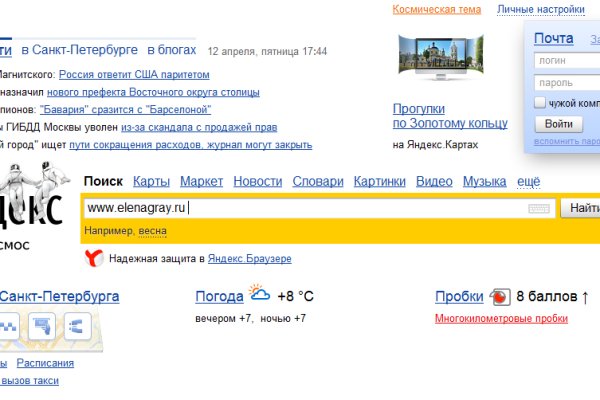The image size is (600, 400).
Task: Select 'Карты' in the search services bar
Action: (151, 181)
